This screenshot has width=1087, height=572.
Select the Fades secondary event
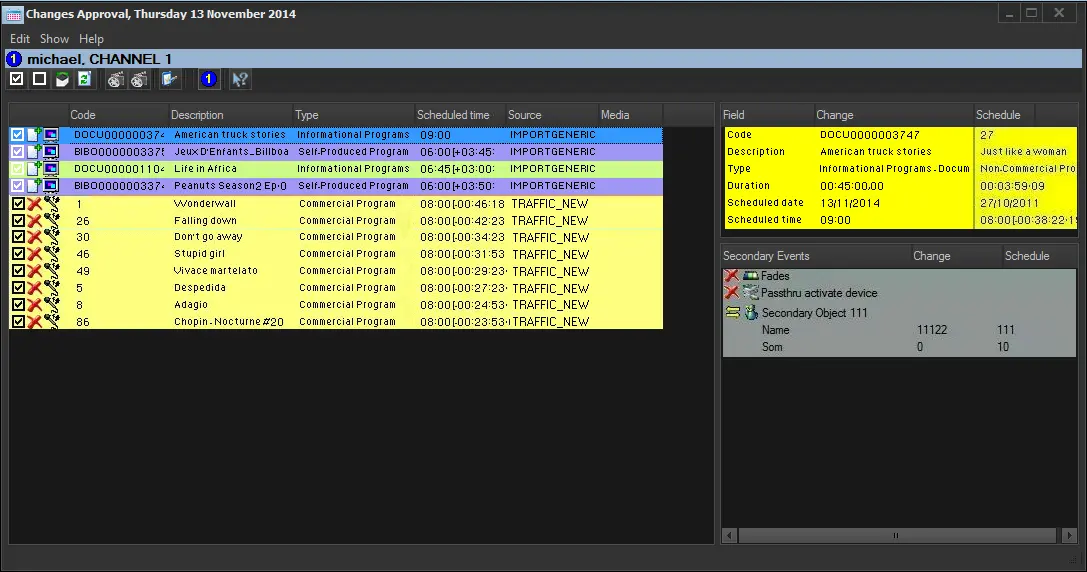pos(775,276)
